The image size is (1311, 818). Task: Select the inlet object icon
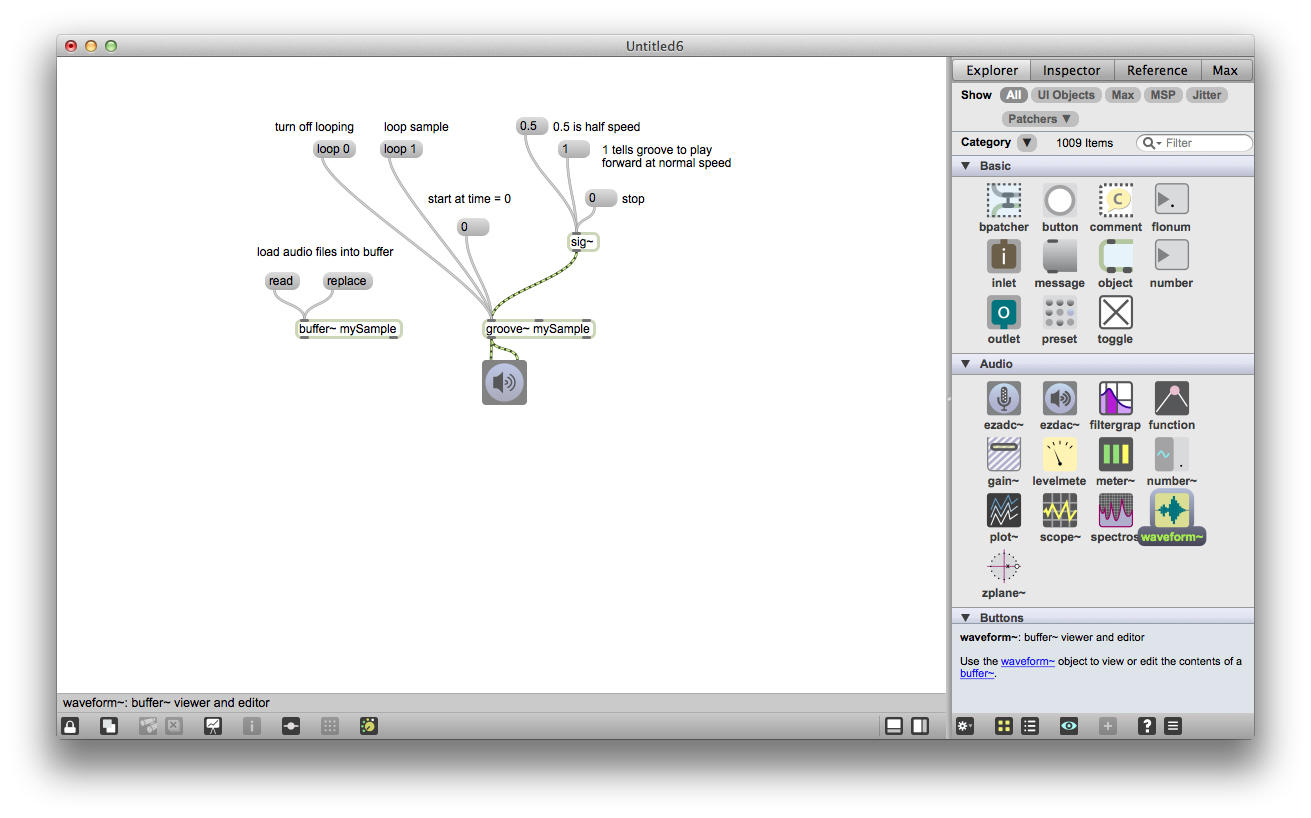[x=1004, y=256]
